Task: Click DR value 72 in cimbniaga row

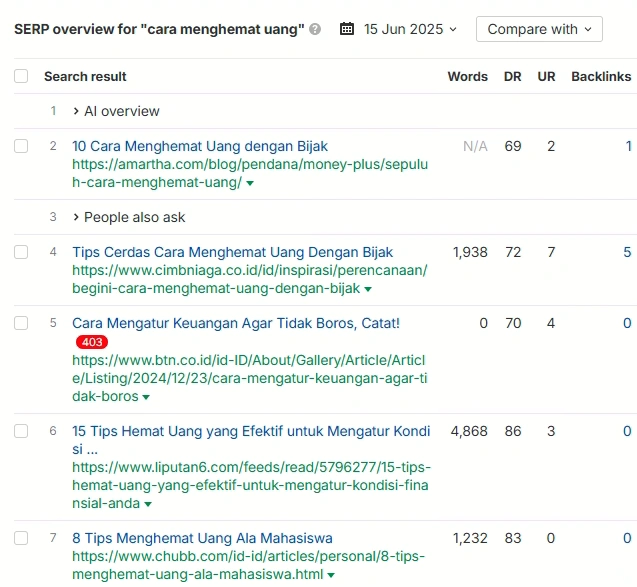Action: (x=513, y=252)
